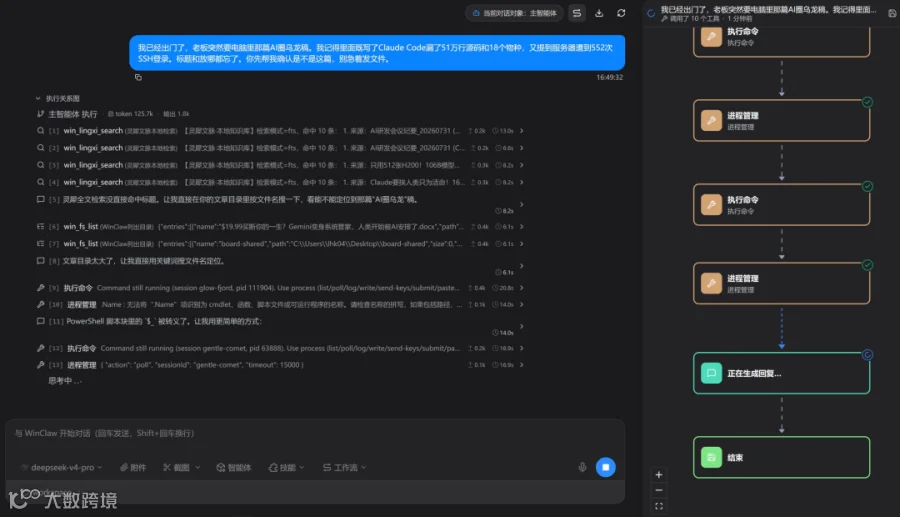
Task: Click the branch icon beside 主智能体 执行
Action: pyautogui.click(x=41, y=114)
